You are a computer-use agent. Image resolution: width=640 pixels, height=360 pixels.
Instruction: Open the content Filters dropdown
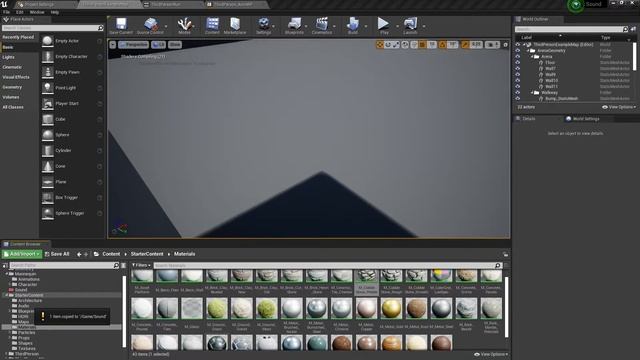click(141, 265)
